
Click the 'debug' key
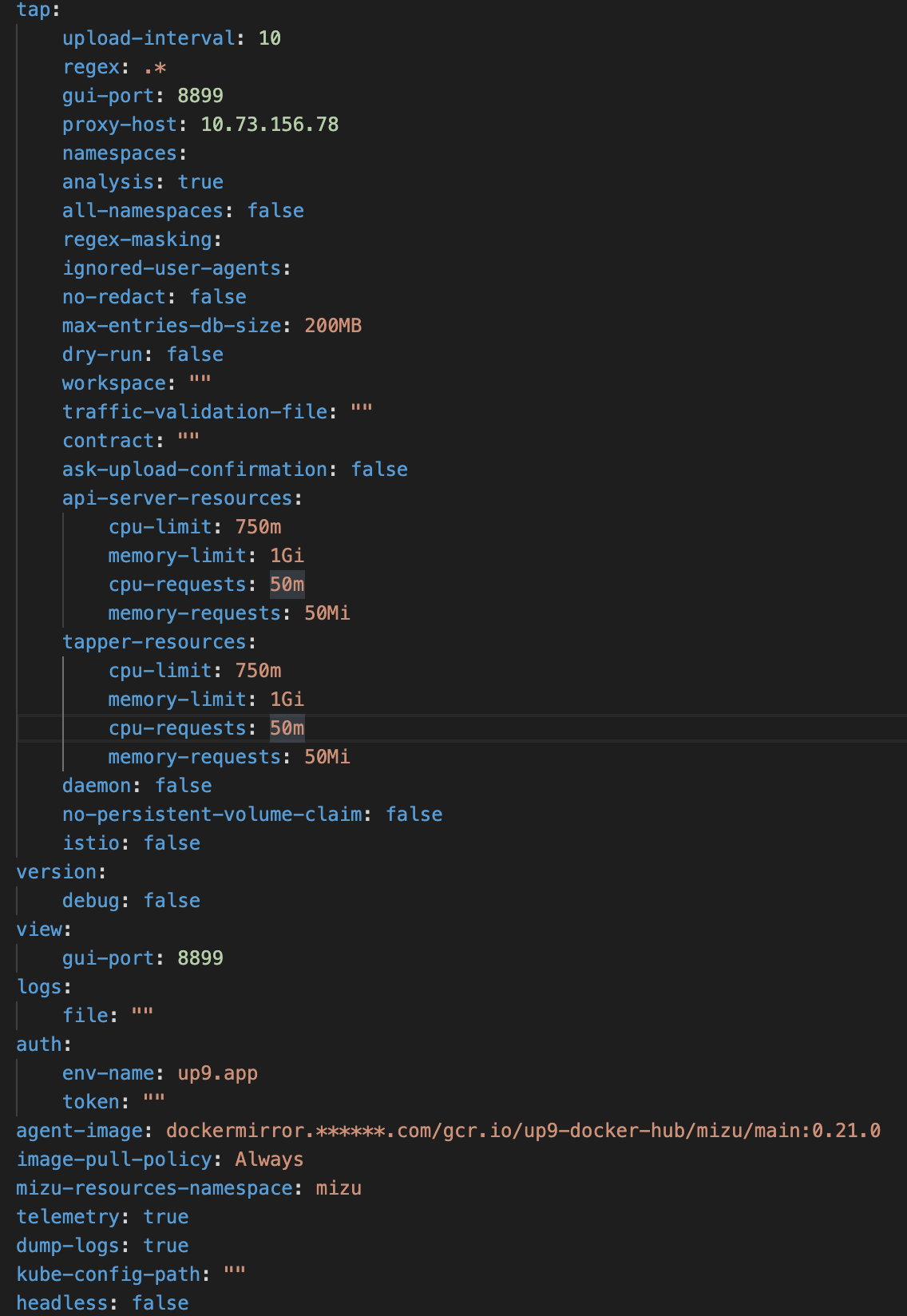pos(91,901)
